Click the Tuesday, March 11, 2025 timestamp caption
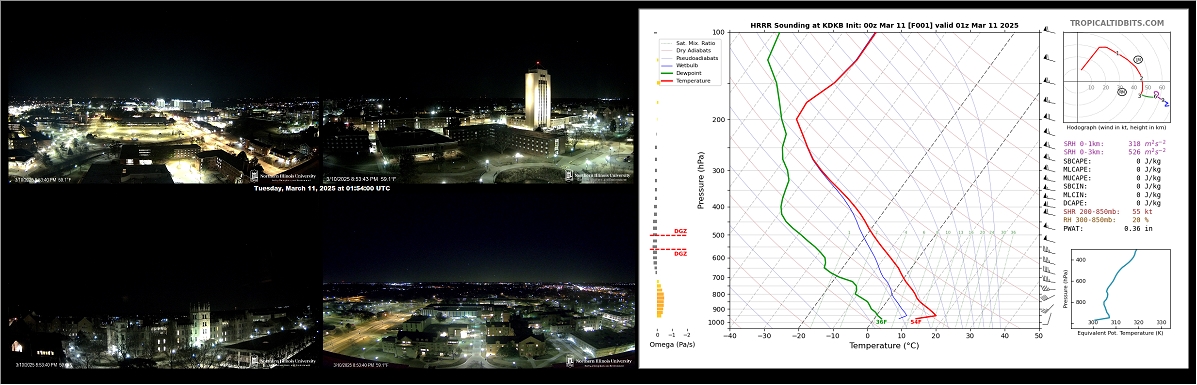The width and height of the screenshot is (1197, 385). point(321,188)
